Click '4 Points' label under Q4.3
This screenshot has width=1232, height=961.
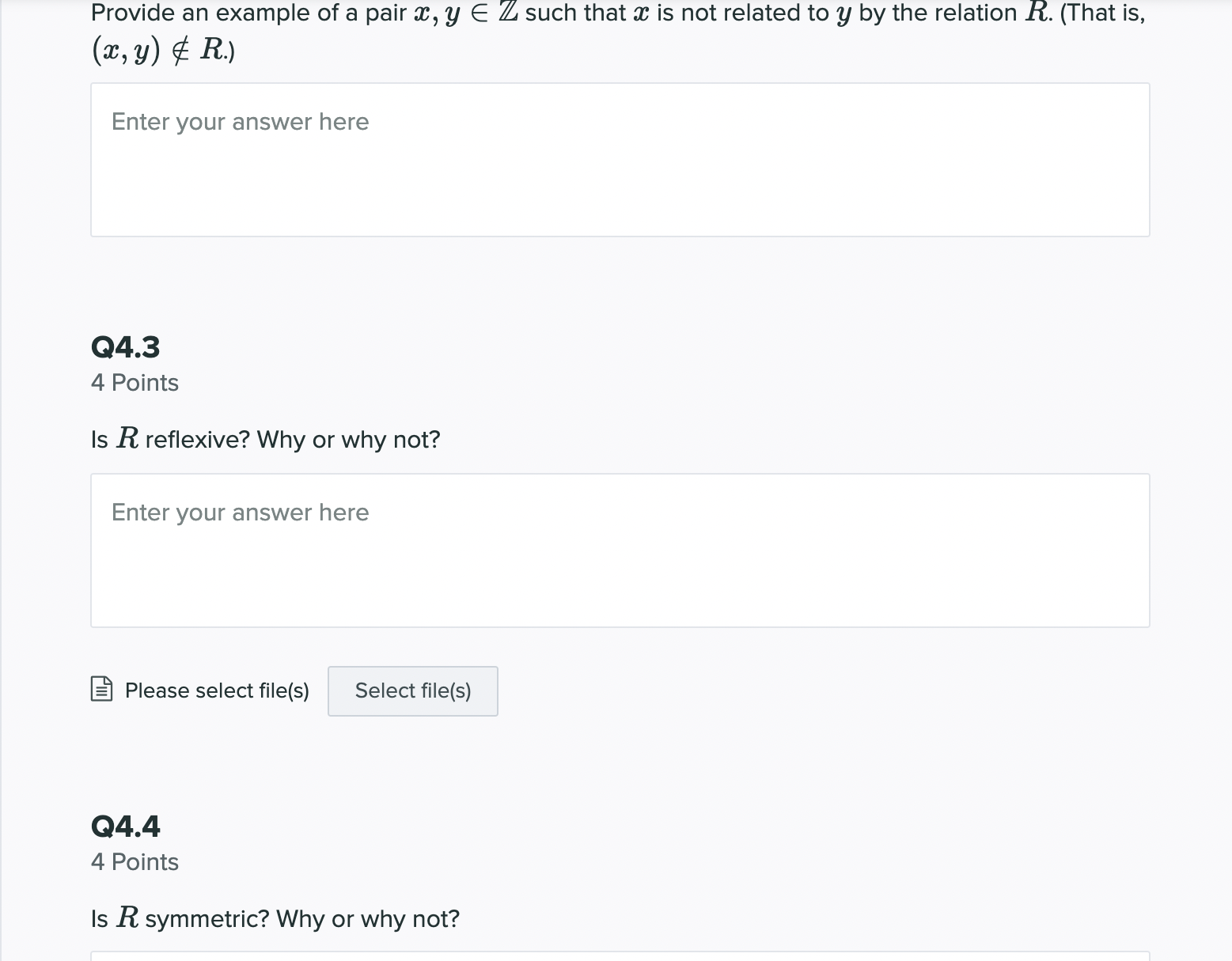tap(135, 382)
